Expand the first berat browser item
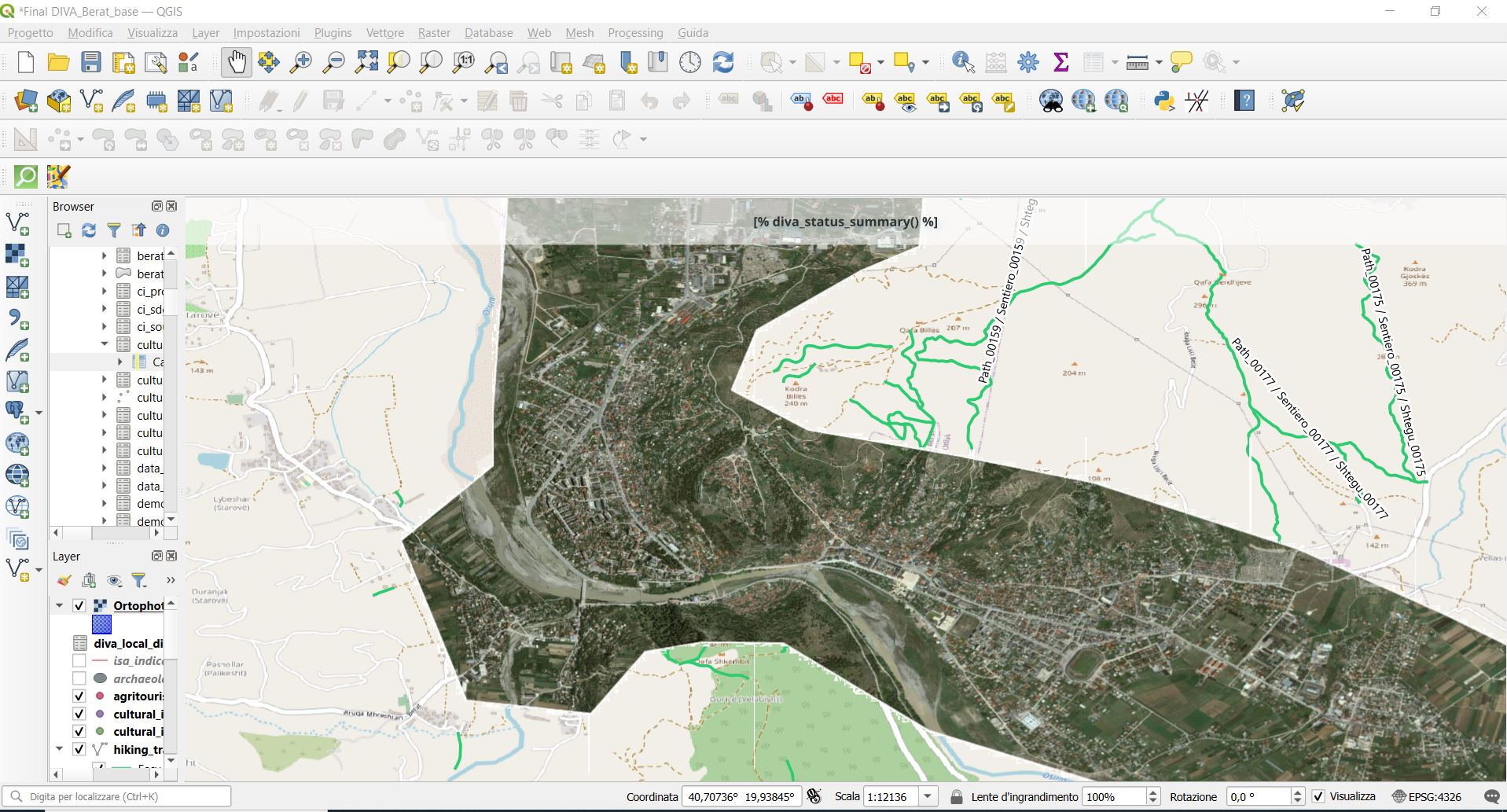Screen dimensions: 1507x812 (104, 255)
